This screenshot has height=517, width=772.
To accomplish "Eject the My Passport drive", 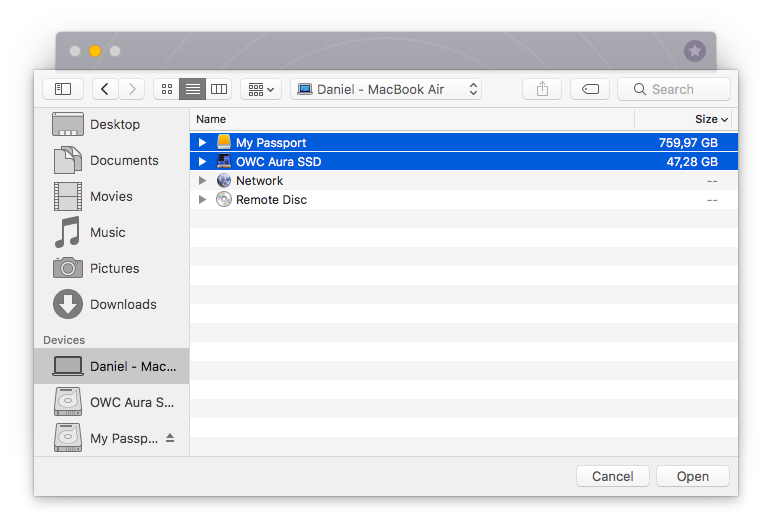I will (170, 438).
